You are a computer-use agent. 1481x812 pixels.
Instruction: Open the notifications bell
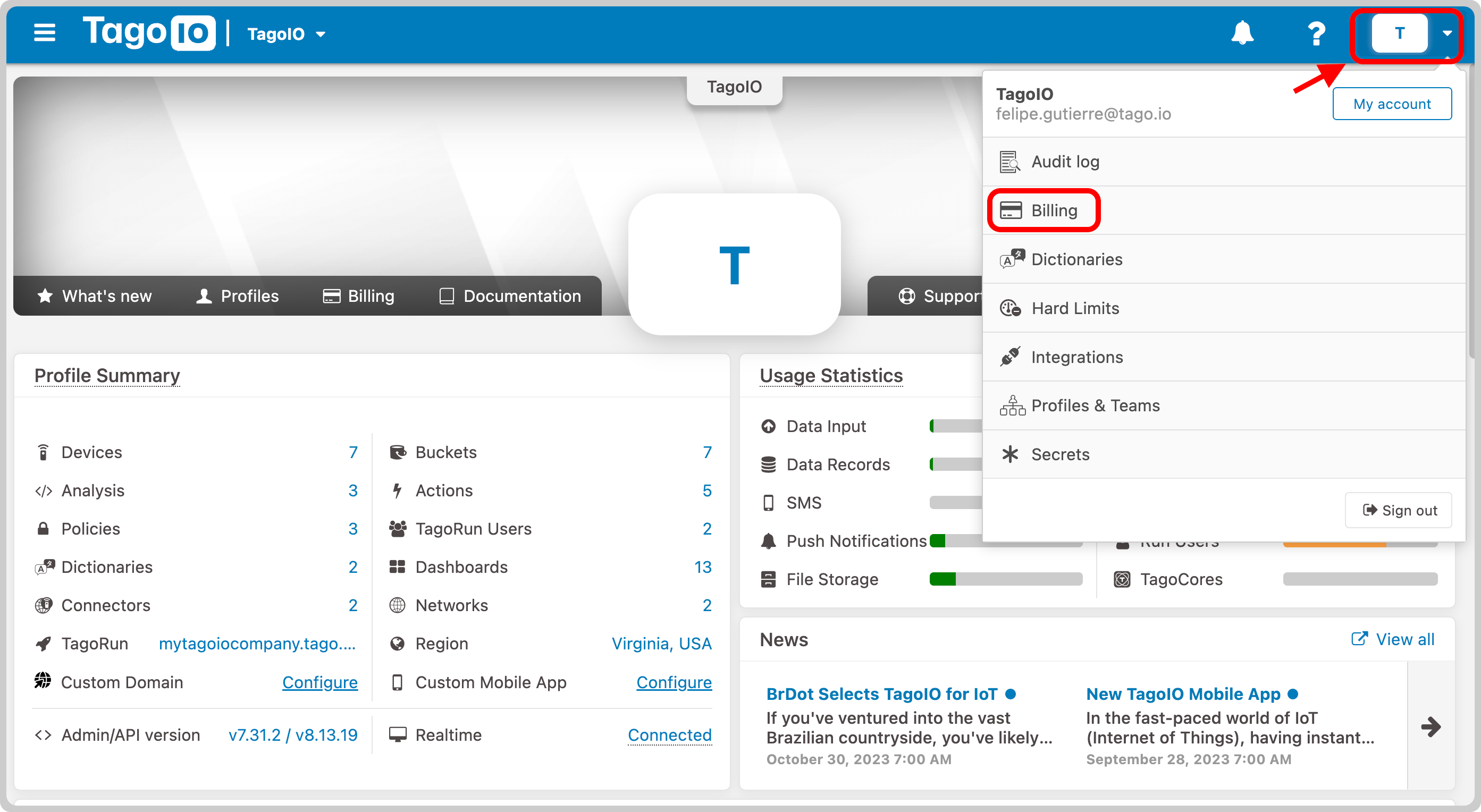coord(1242,33)
